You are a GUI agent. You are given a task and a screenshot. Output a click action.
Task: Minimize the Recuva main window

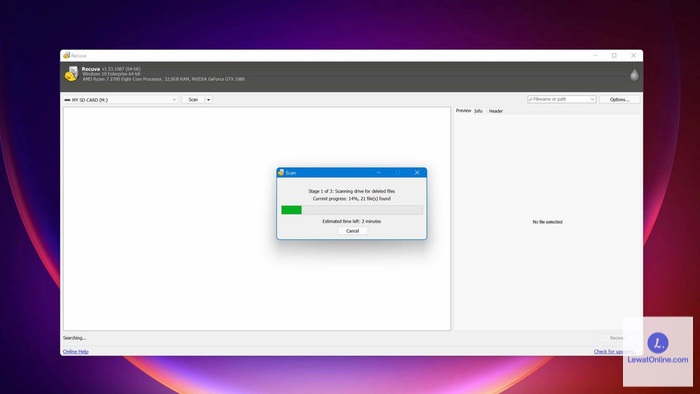(x=595, y=55)
